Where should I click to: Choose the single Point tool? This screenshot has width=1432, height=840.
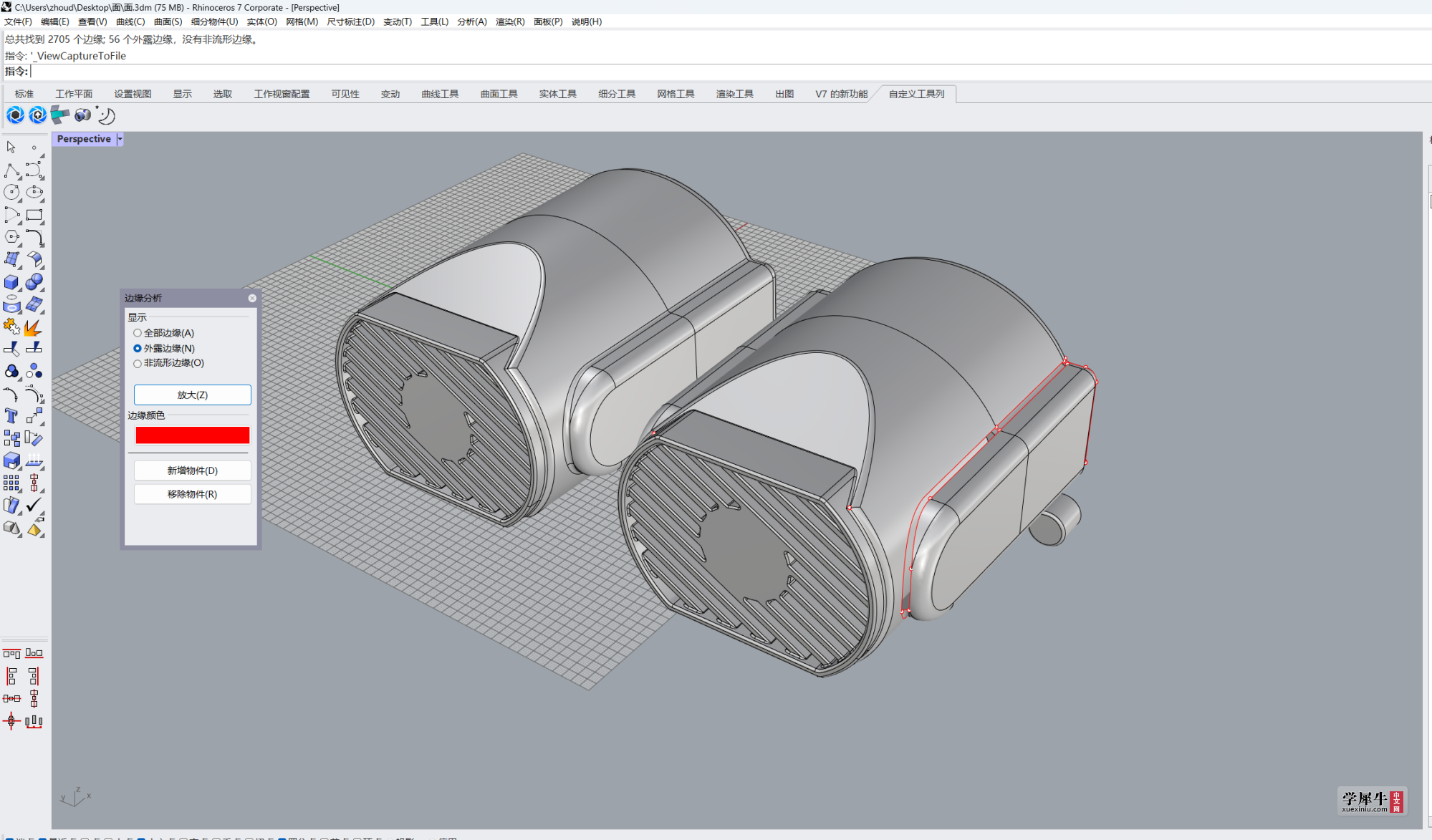click(34, 147)
